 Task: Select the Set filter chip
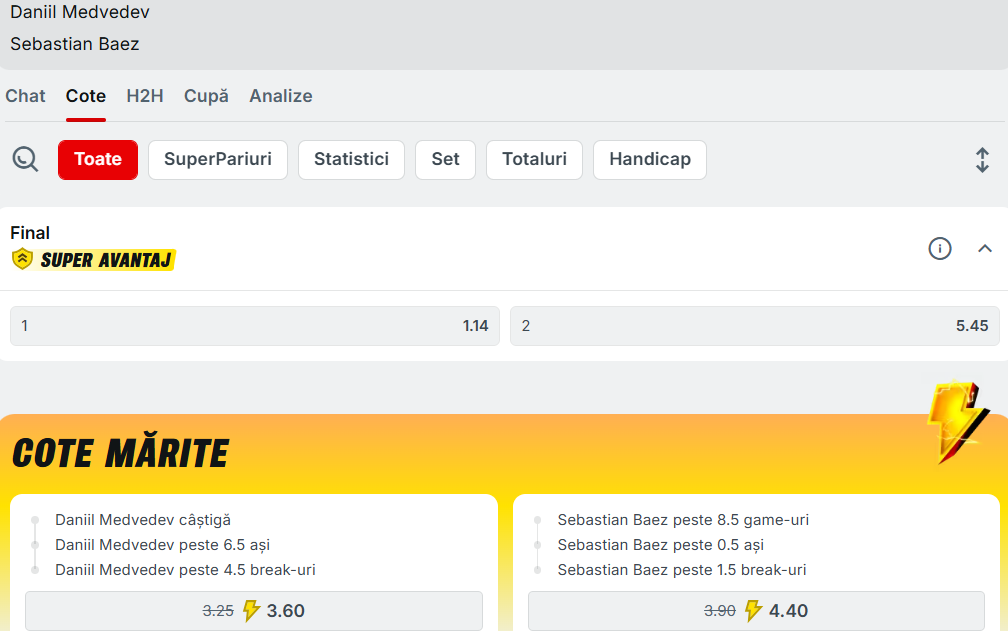[445, 160]
